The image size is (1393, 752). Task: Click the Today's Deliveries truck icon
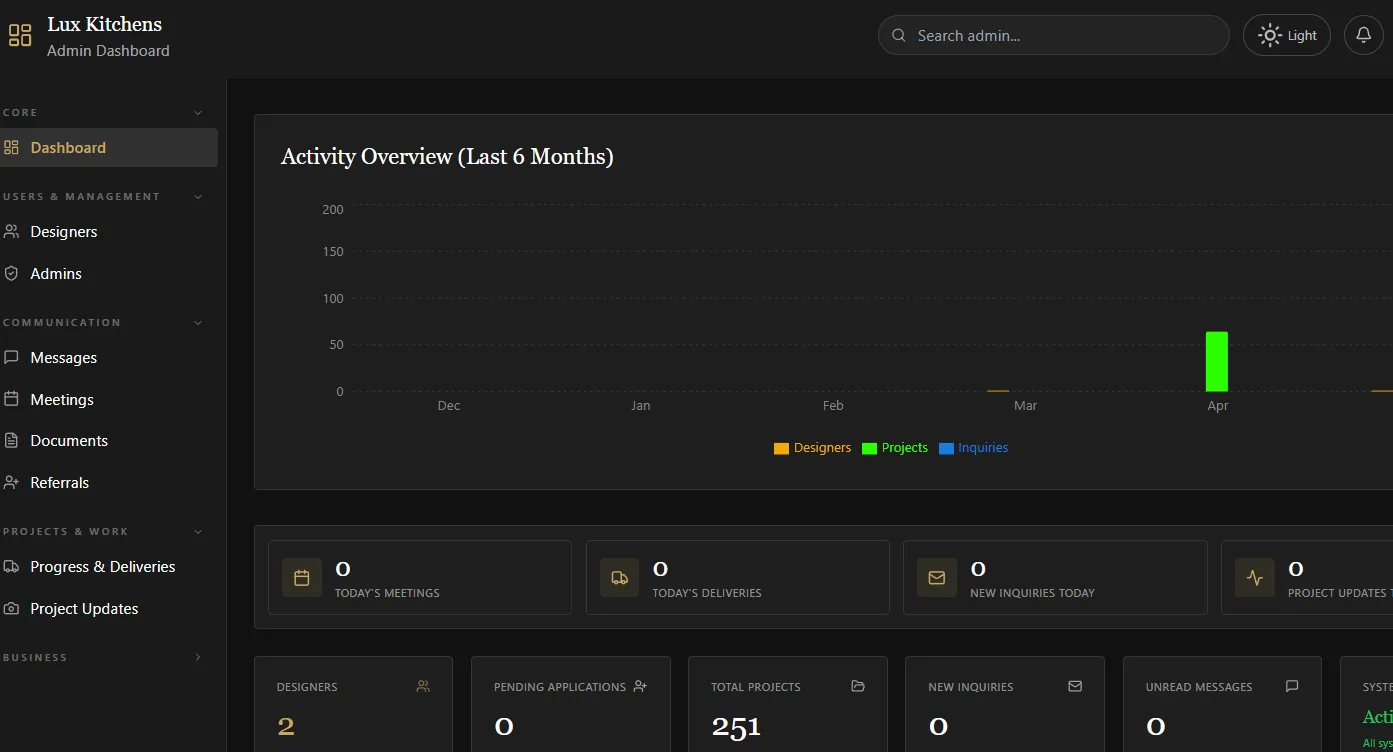coord(620,578)
